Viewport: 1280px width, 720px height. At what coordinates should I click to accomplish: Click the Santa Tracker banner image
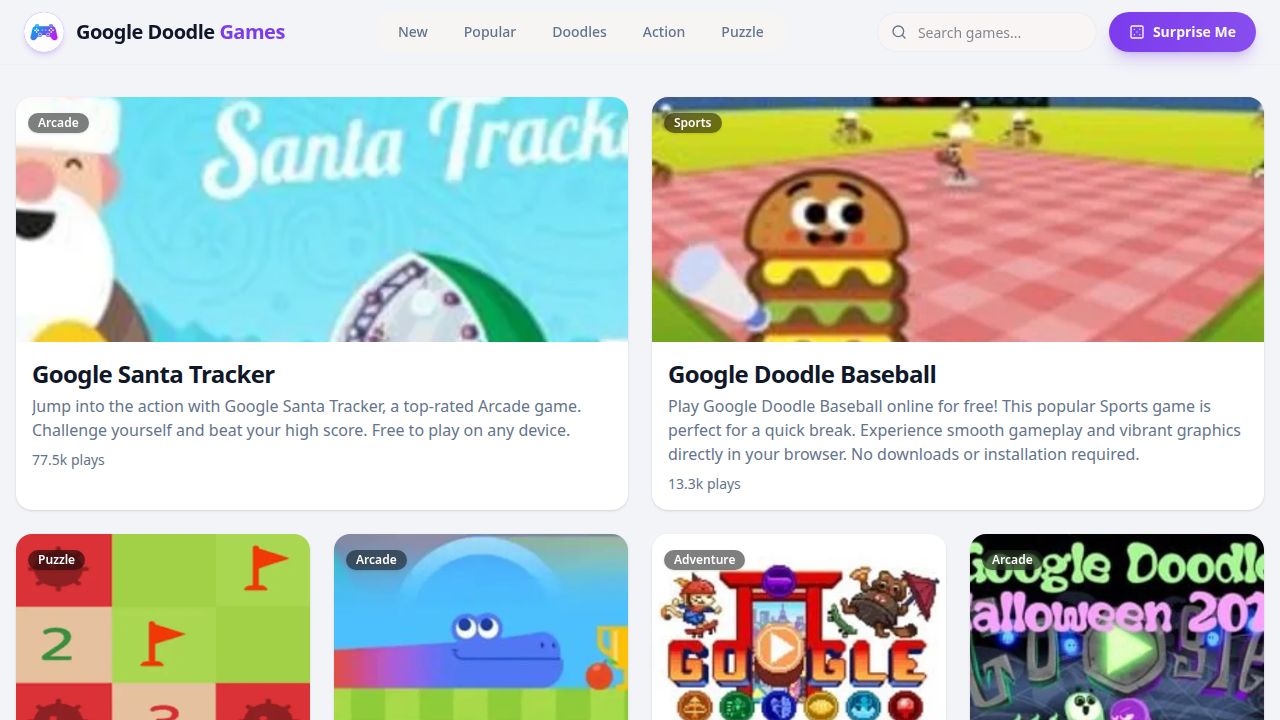(x=322, y=219)
